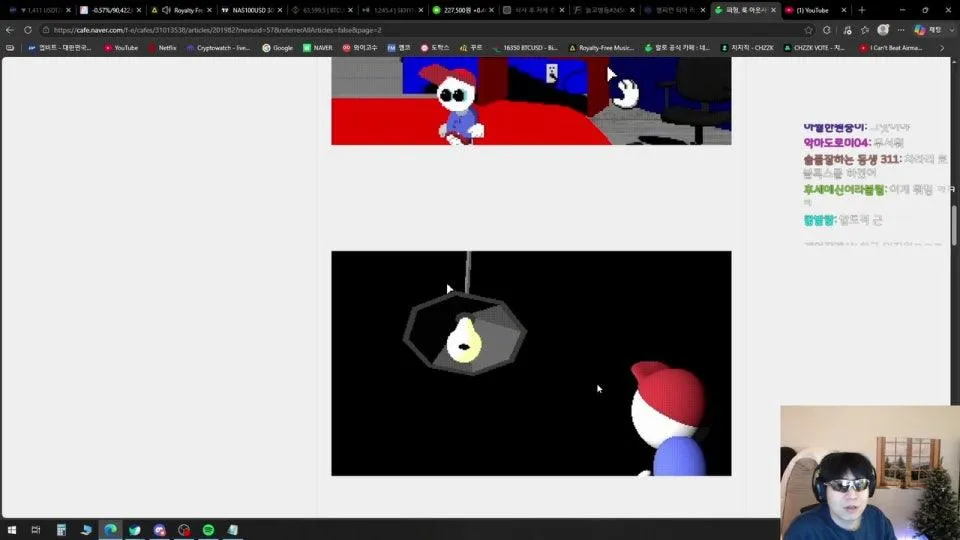Show more bookmarks with the chevron
Viewport: 960px width, 540px height.
click(942, 48)
